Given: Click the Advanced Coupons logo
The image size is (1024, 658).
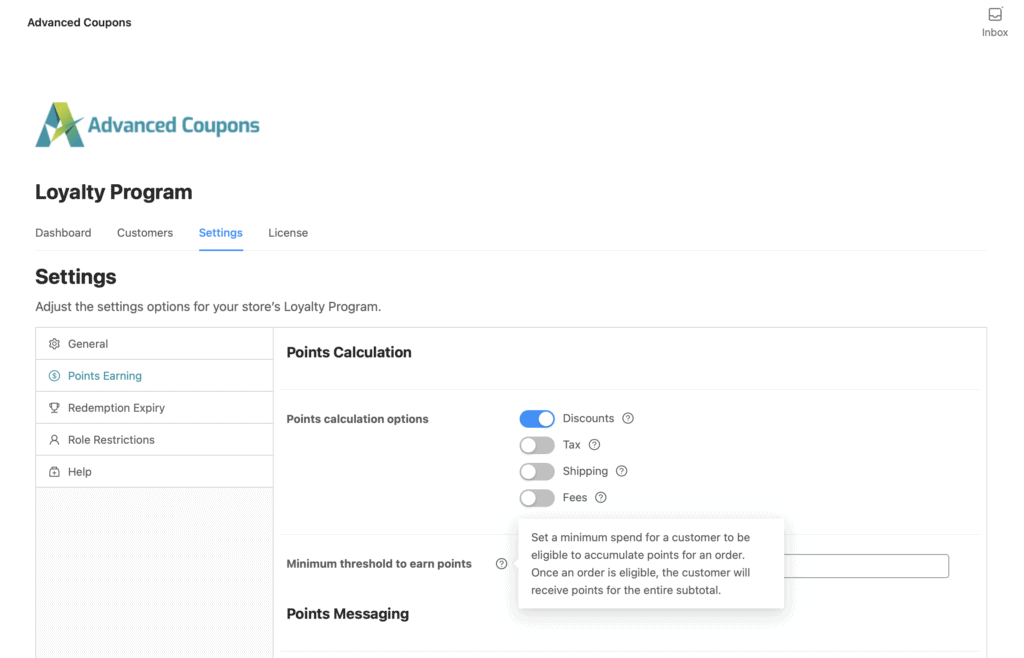Looking at the screenshot, I should pos(148,125).
